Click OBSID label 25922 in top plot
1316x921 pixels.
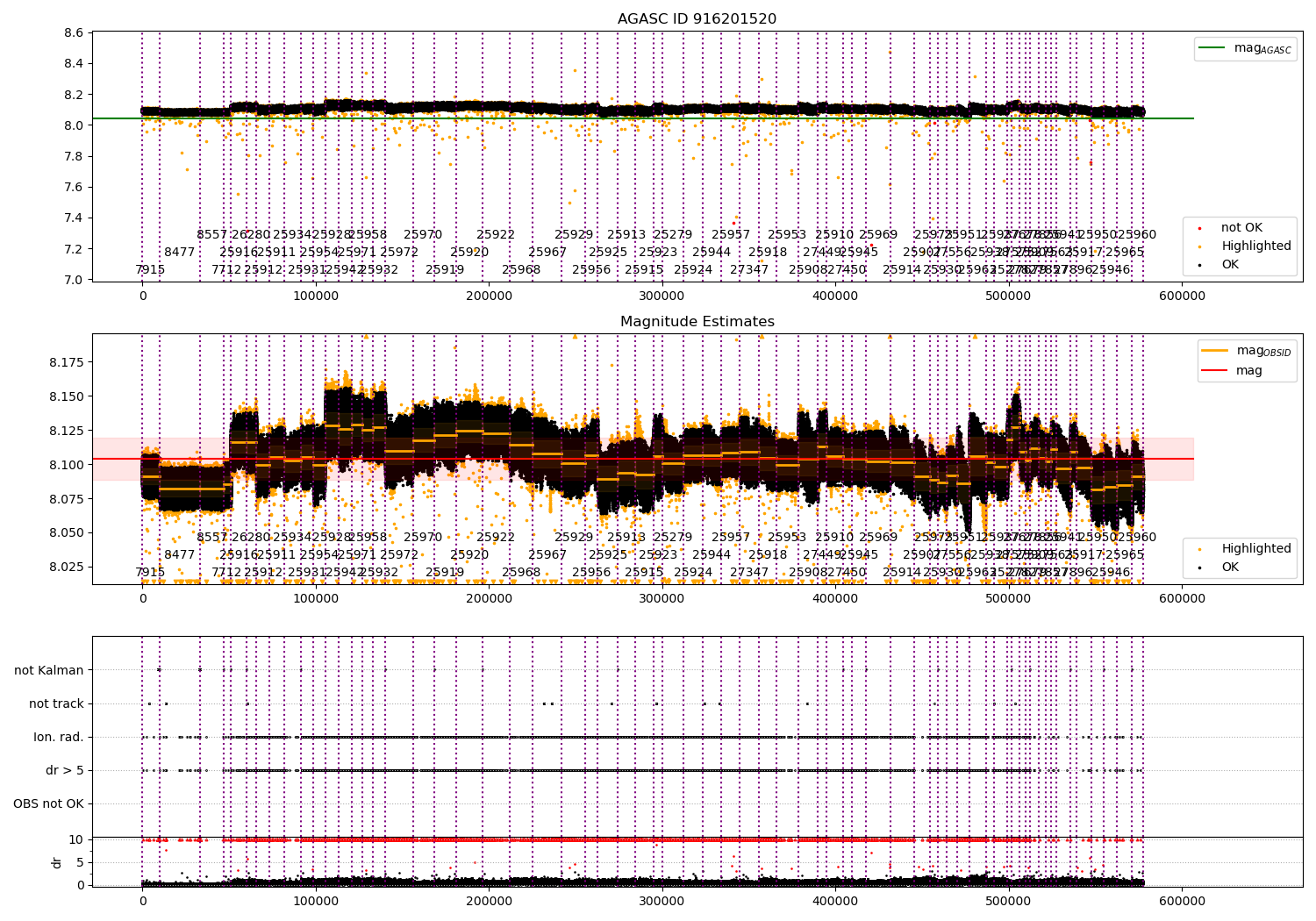click(x=496, y=234)
